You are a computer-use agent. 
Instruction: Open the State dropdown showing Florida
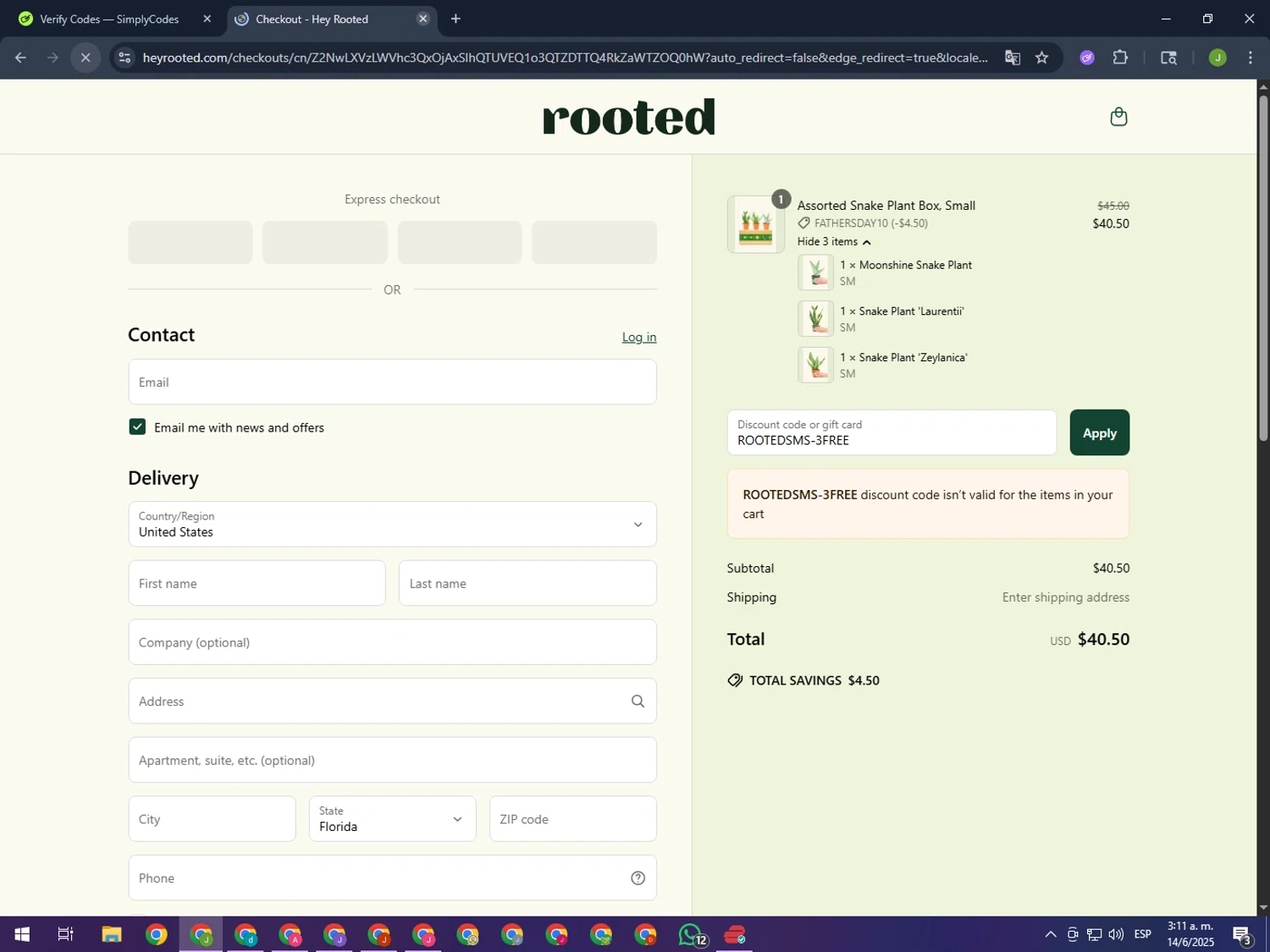(x=392, y=818)
